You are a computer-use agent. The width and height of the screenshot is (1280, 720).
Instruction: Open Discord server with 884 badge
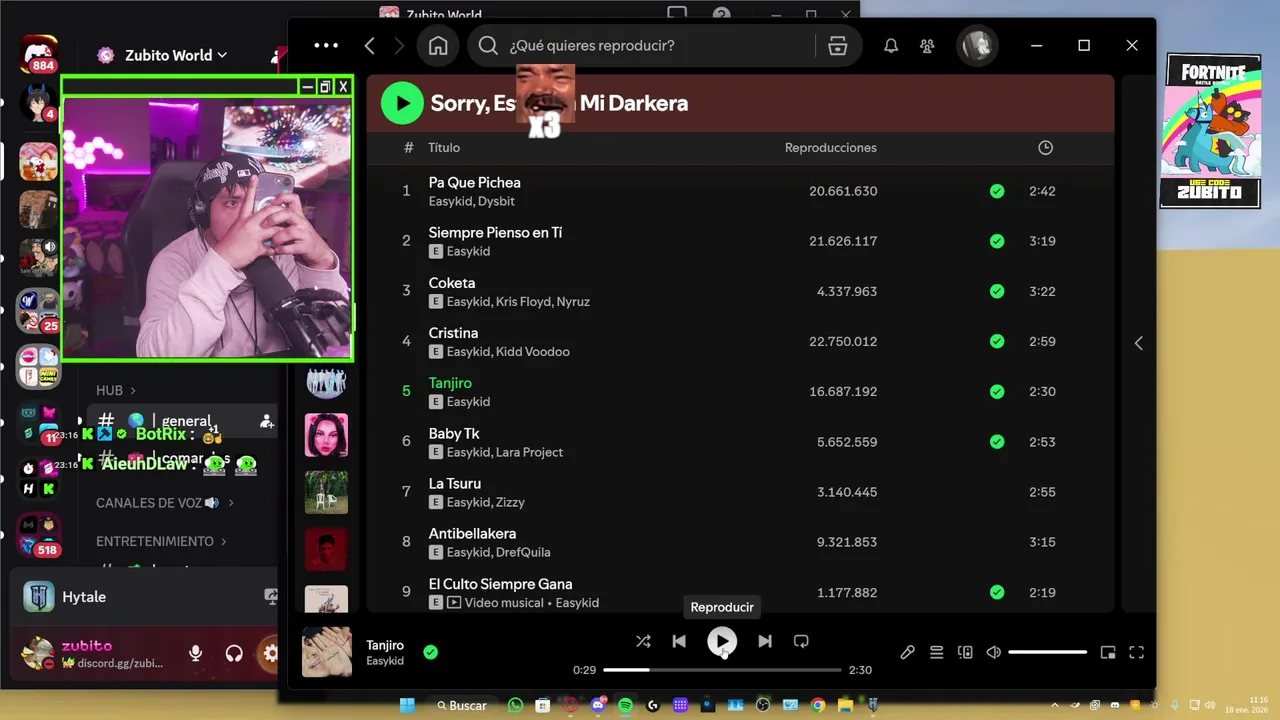pos(40,53)
